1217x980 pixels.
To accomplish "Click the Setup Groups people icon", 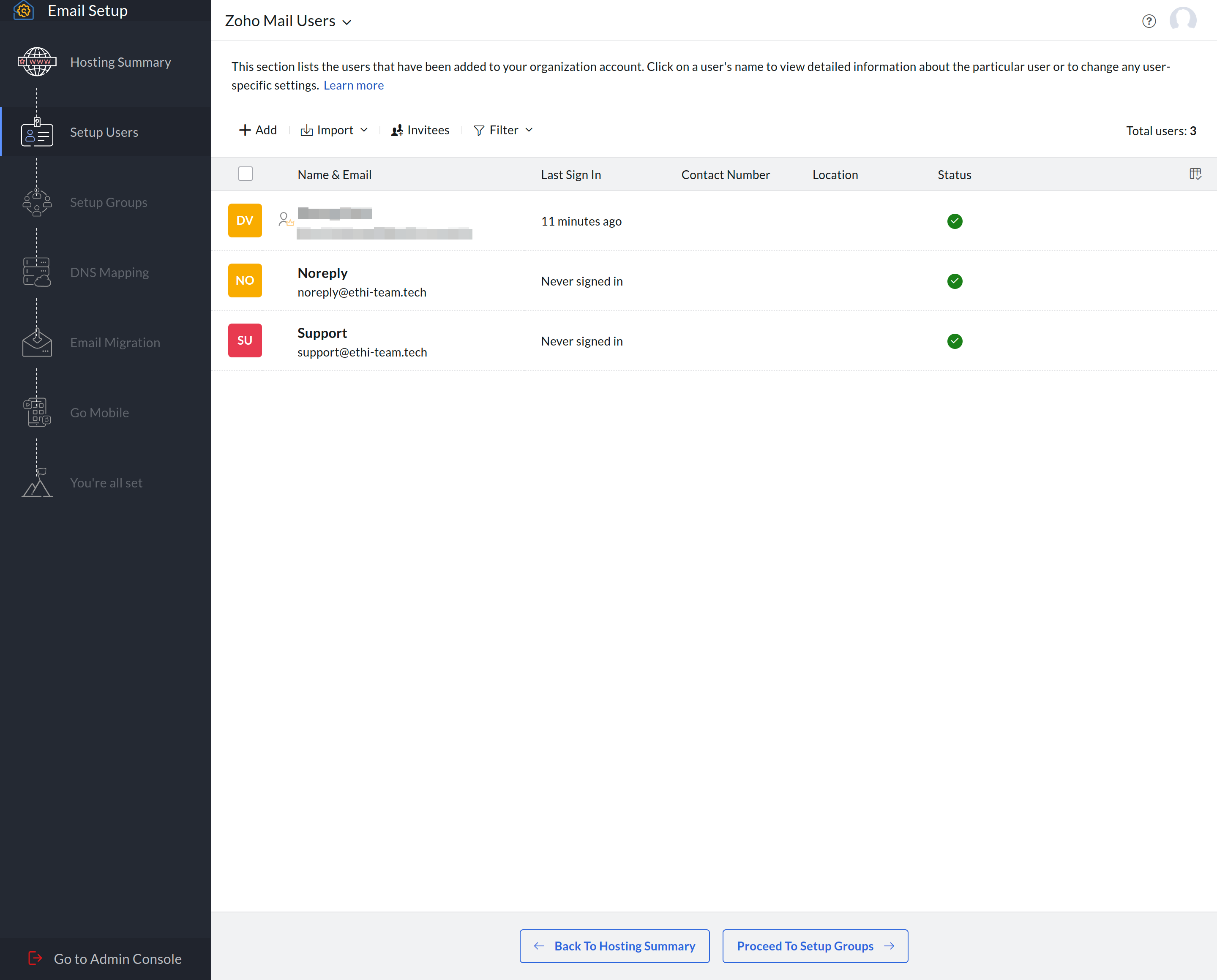I will tap(37, 202).
